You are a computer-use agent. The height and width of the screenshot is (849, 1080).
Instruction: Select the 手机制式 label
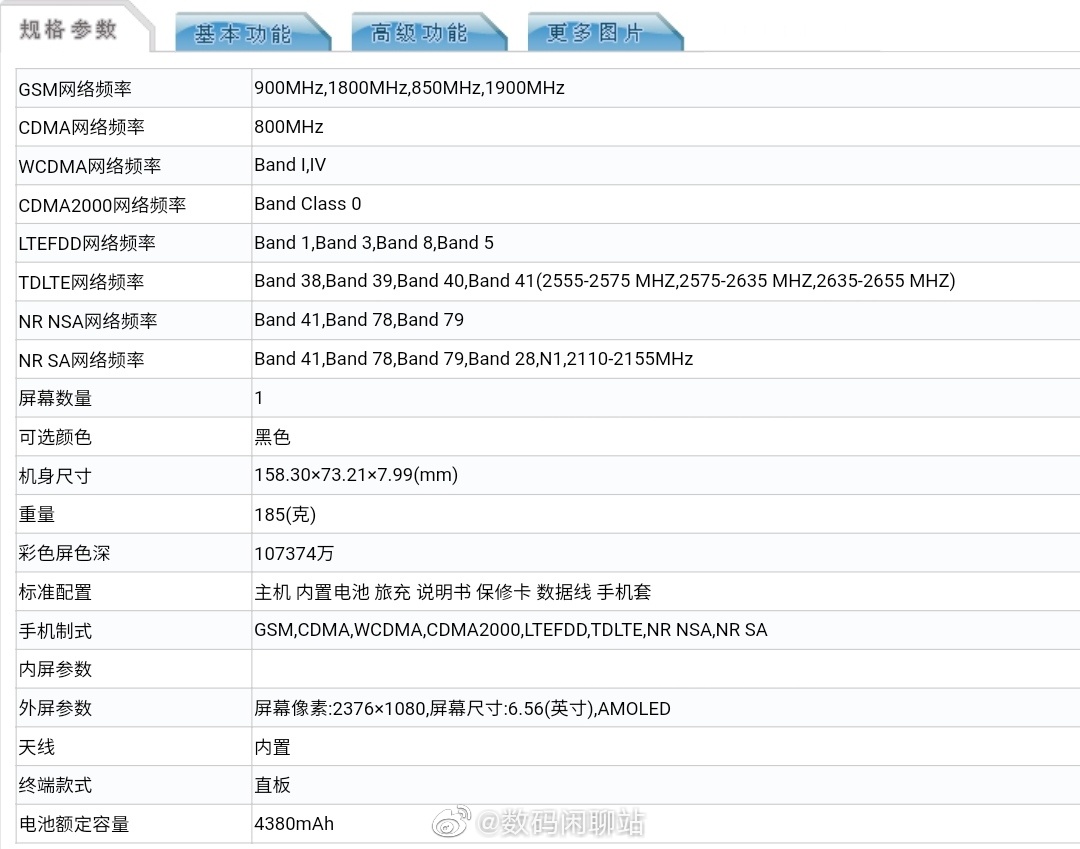(x=55, y=631)
